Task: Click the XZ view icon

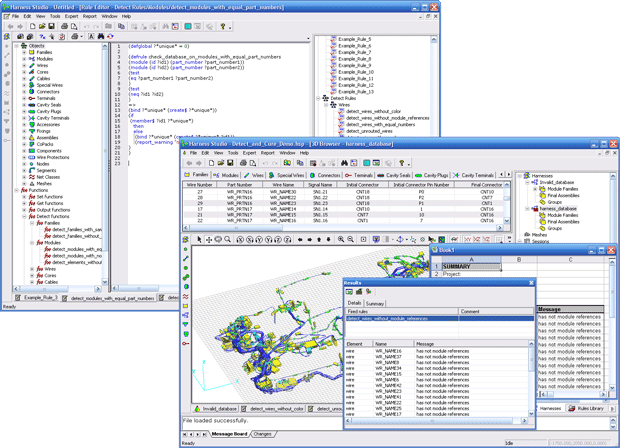Action: [477, 239]
